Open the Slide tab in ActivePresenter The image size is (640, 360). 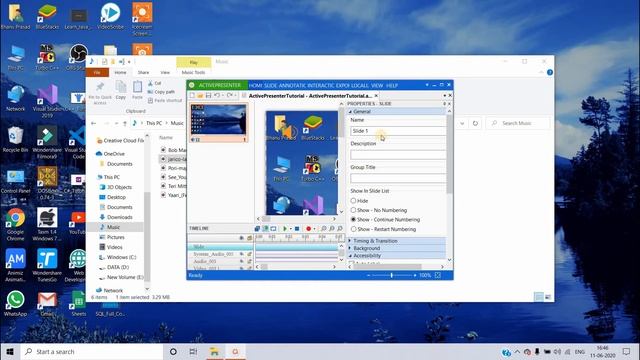pyautogui.click(x=270, y=86)
